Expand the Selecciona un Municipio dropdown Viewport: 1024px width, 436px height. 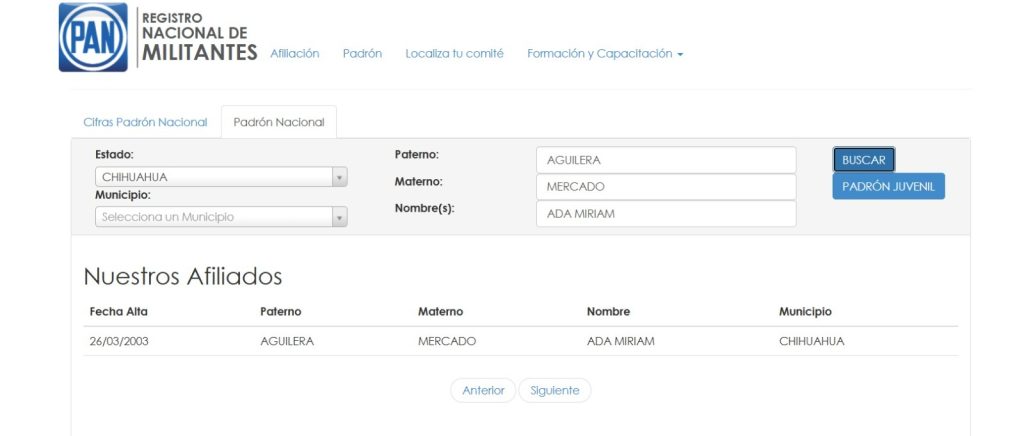point(220,217)
